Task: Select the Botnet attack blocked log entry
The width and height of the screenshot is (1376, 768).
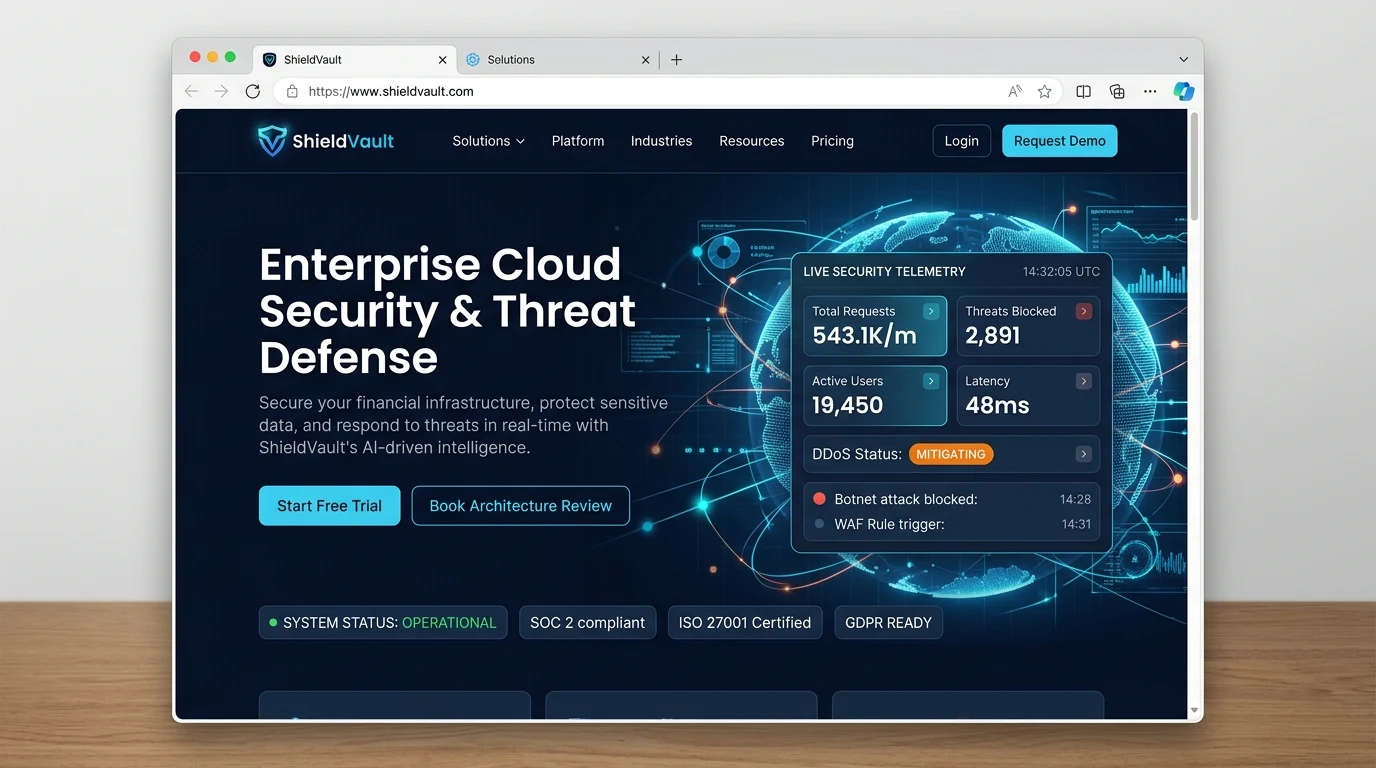Action: pyautogui.click(x=951, y=499)
